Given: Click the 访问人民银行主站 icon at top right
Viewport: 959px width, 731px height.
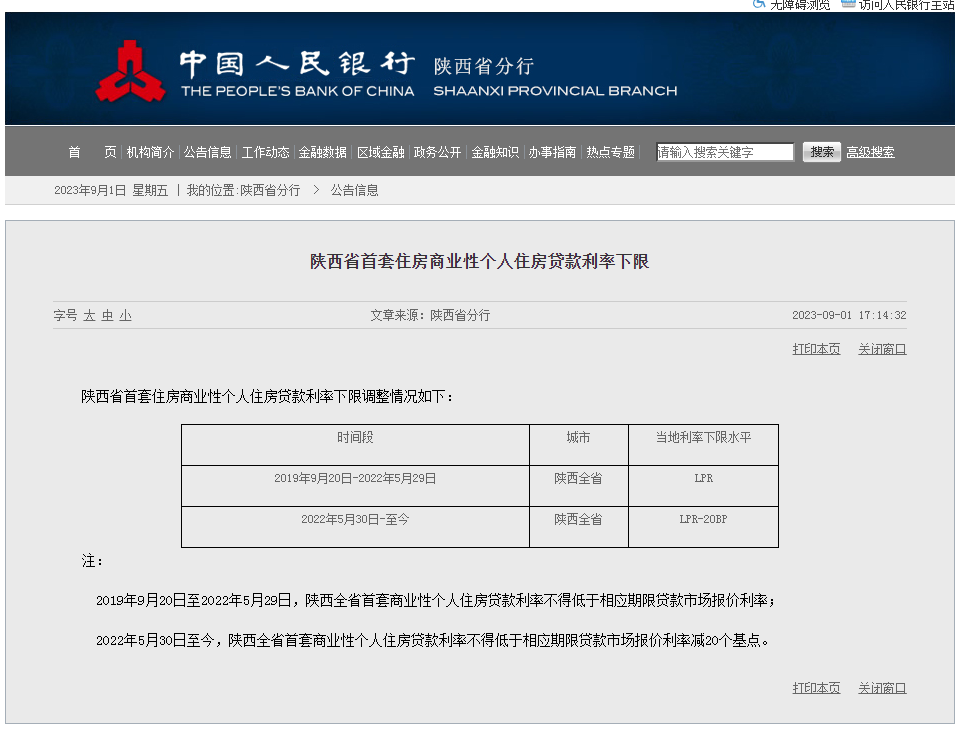Looking at the screenshot, I should (848, 4).
